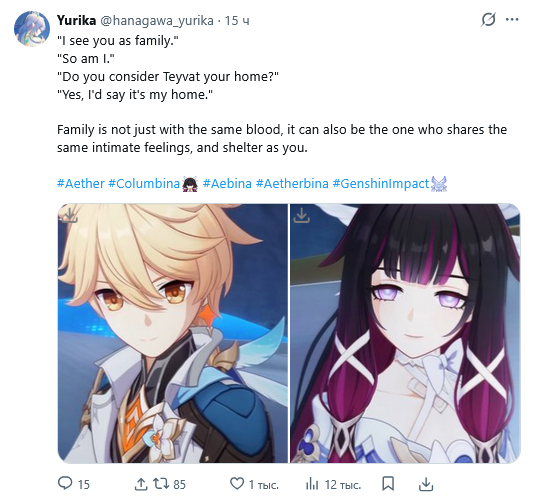
Task: Click the share upload arrow icon
Action: click(141, 484)
